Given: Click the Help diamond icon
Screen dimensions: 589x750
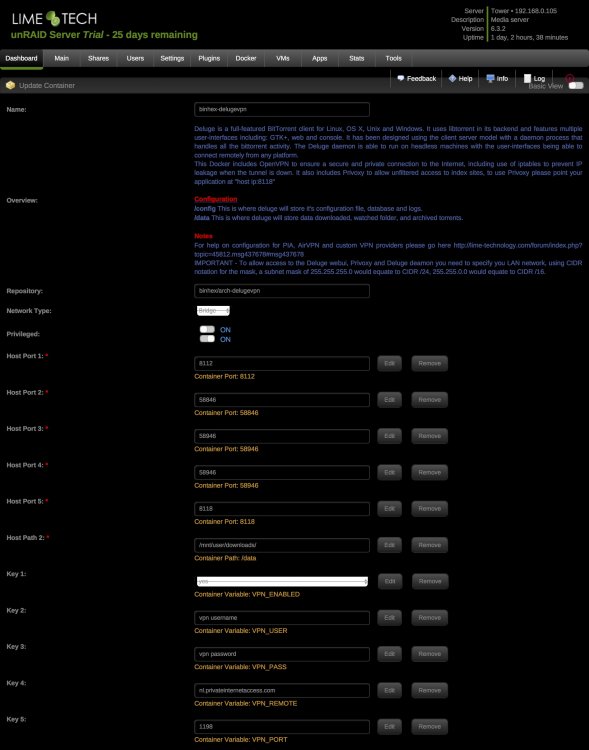Looking at the screenshot, I should coord(452,78).
